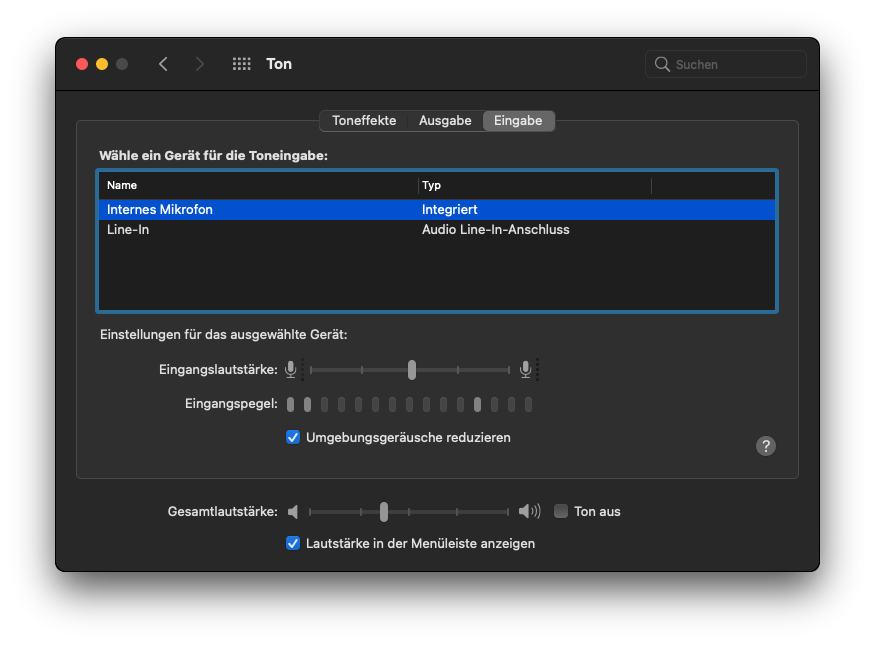Viewport: 875px width, 645px height.
Task: Click the large microphone icon right of slider
Action: click(x=525, y=370)
